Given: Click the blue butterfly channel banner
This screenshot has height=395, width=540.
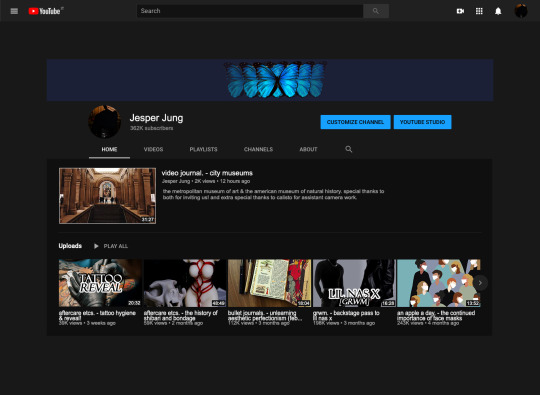Looking at the screenshot, I should tap(270, 80).
